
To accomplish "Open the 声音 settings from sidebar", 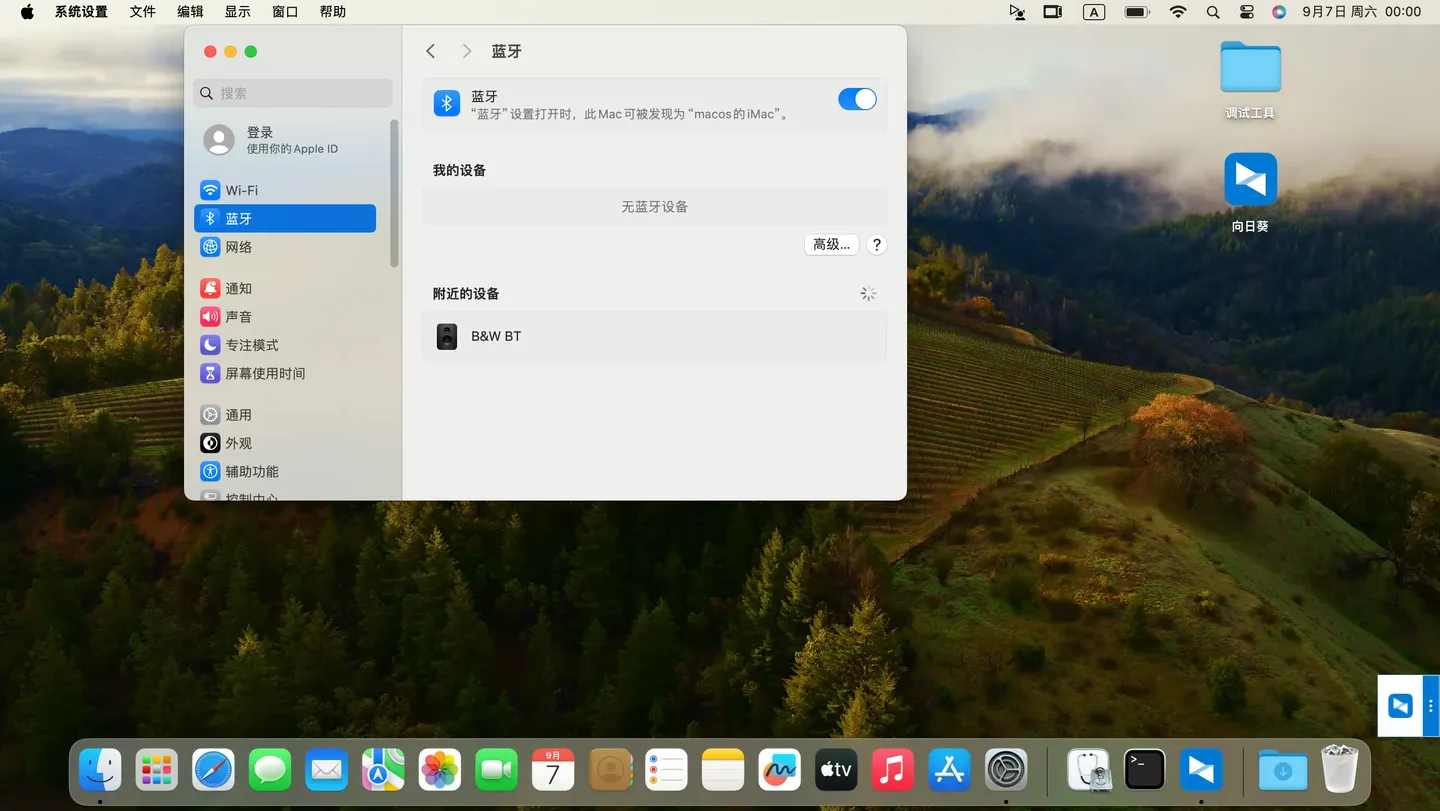I will coord(239,316).
